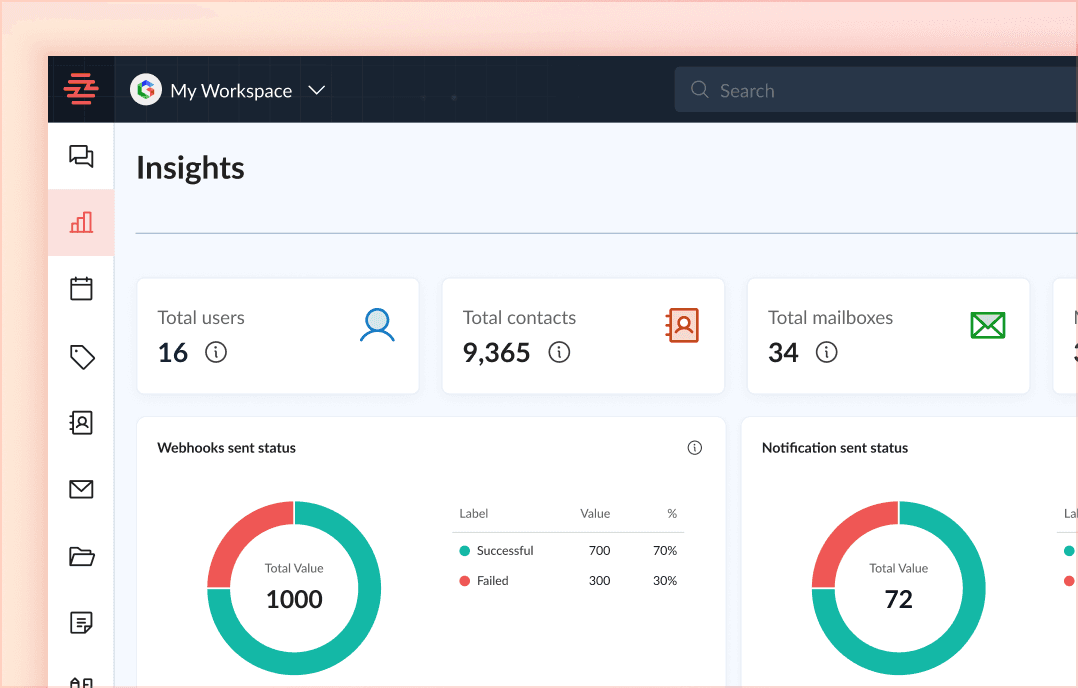The width and height of the screenshot is (1078, 688).
Task: Click the Total mailboxes label
Action: pos(830,318)
